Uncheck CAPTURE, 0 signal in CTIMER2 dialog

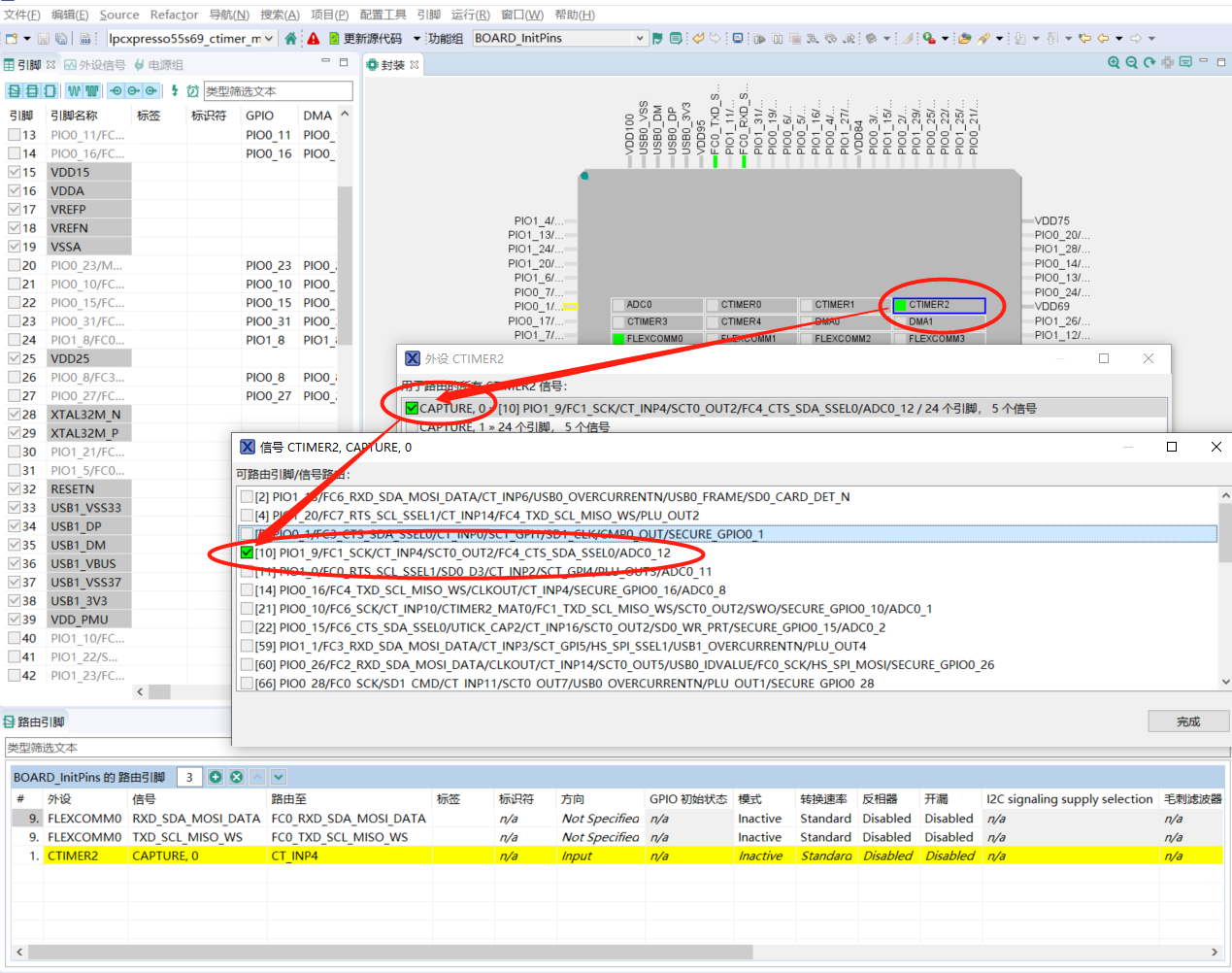[412, 409]
